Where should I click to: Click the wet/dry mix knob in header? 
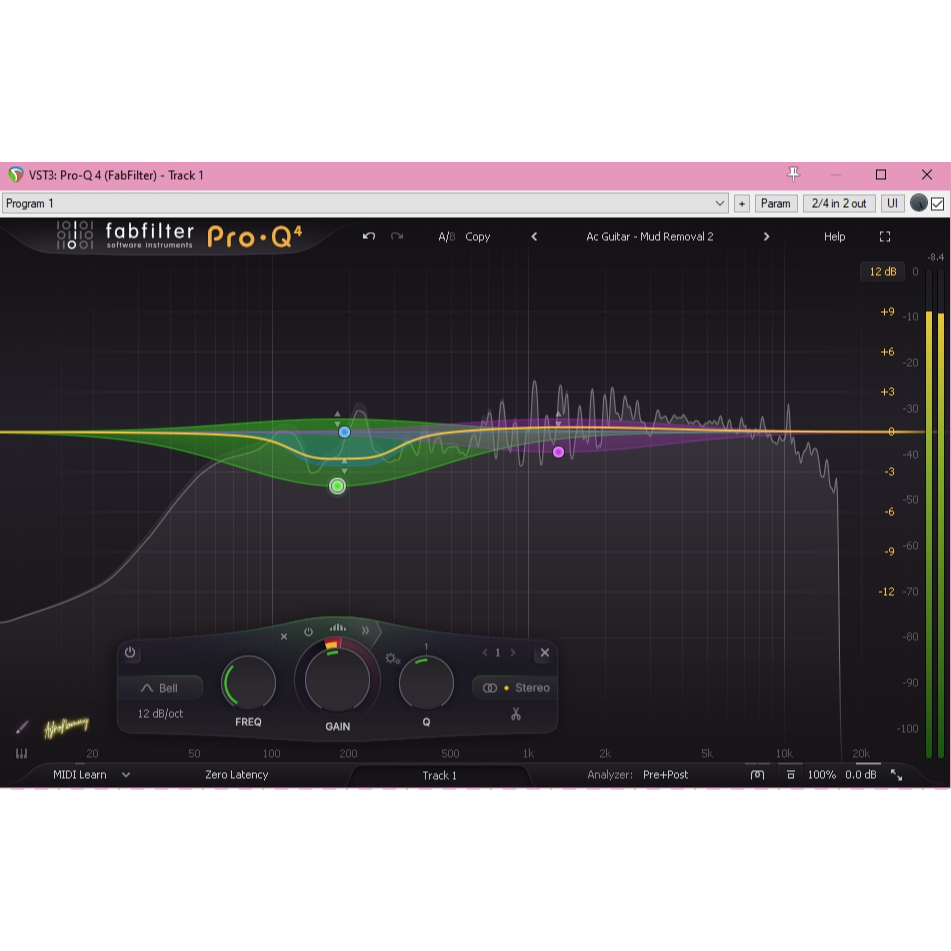coord(919,203)
